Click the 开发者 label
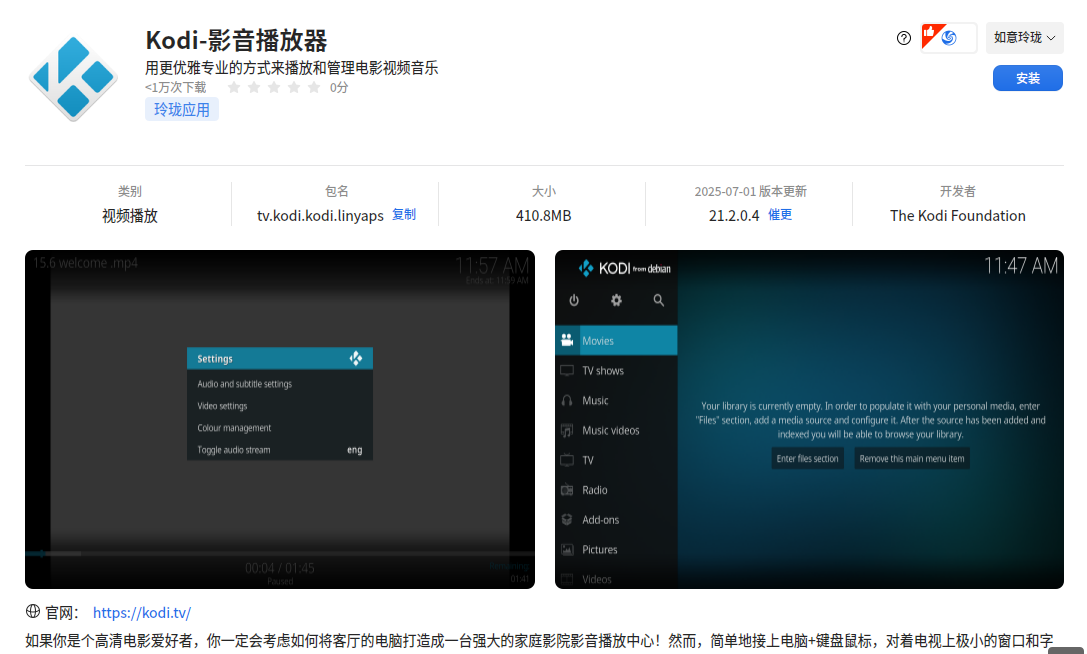 [957, 191]
